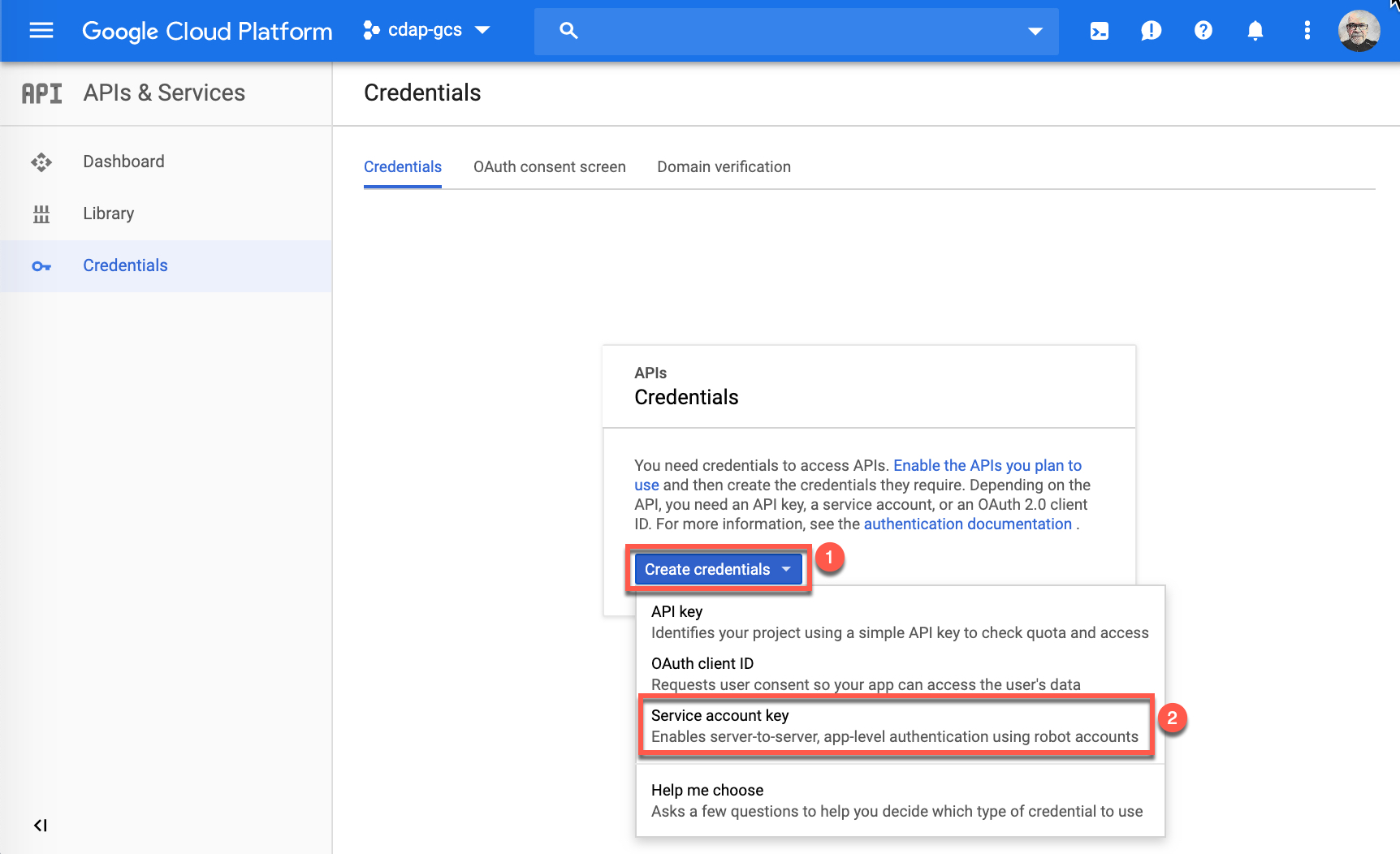Screen dimensions: 1400x854
Task: Click the Google Cloud Platform logo
Action: [207, 31]
